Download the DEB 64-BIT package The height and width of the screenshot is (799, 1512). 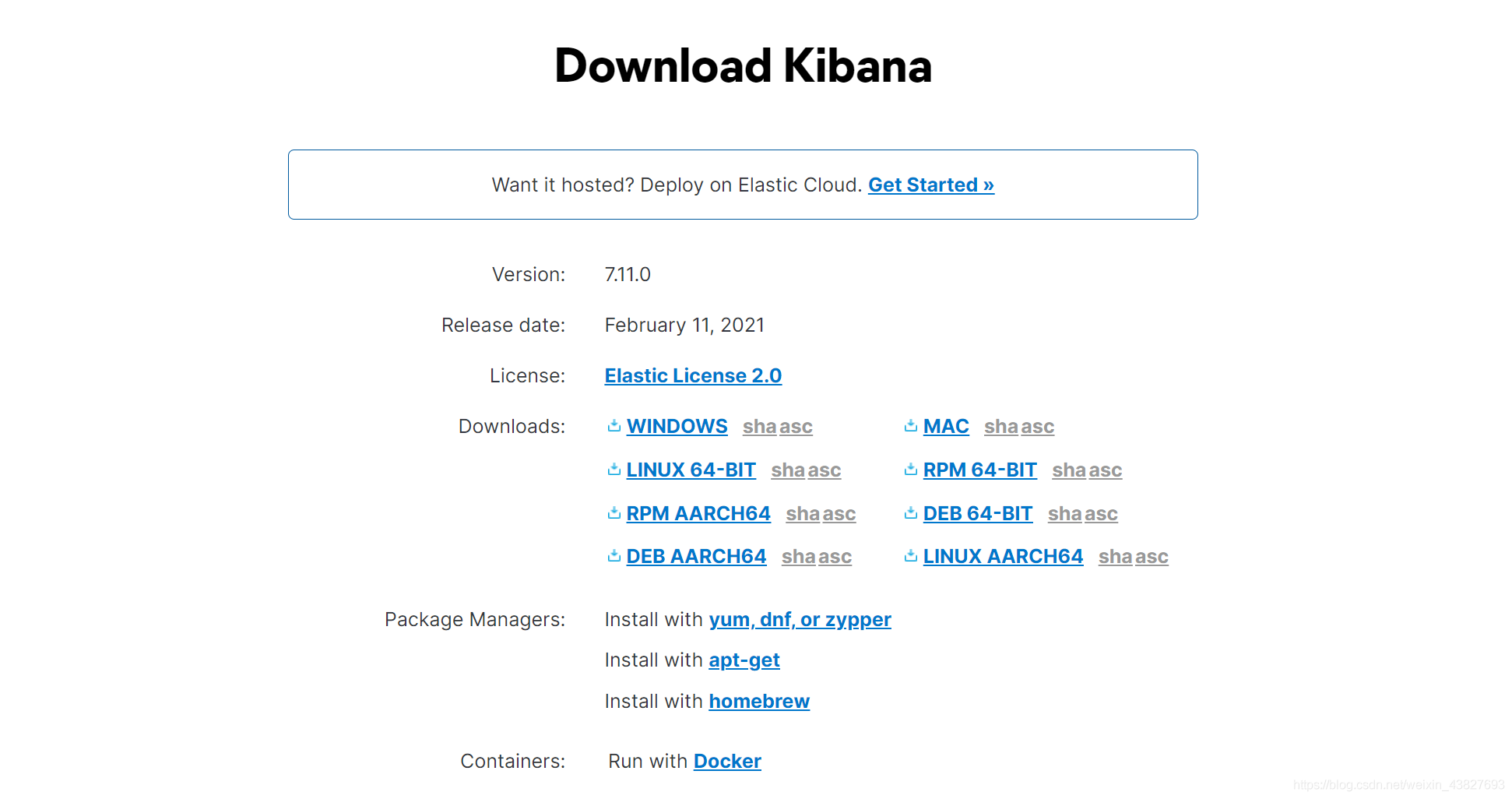tap(978, 514)
